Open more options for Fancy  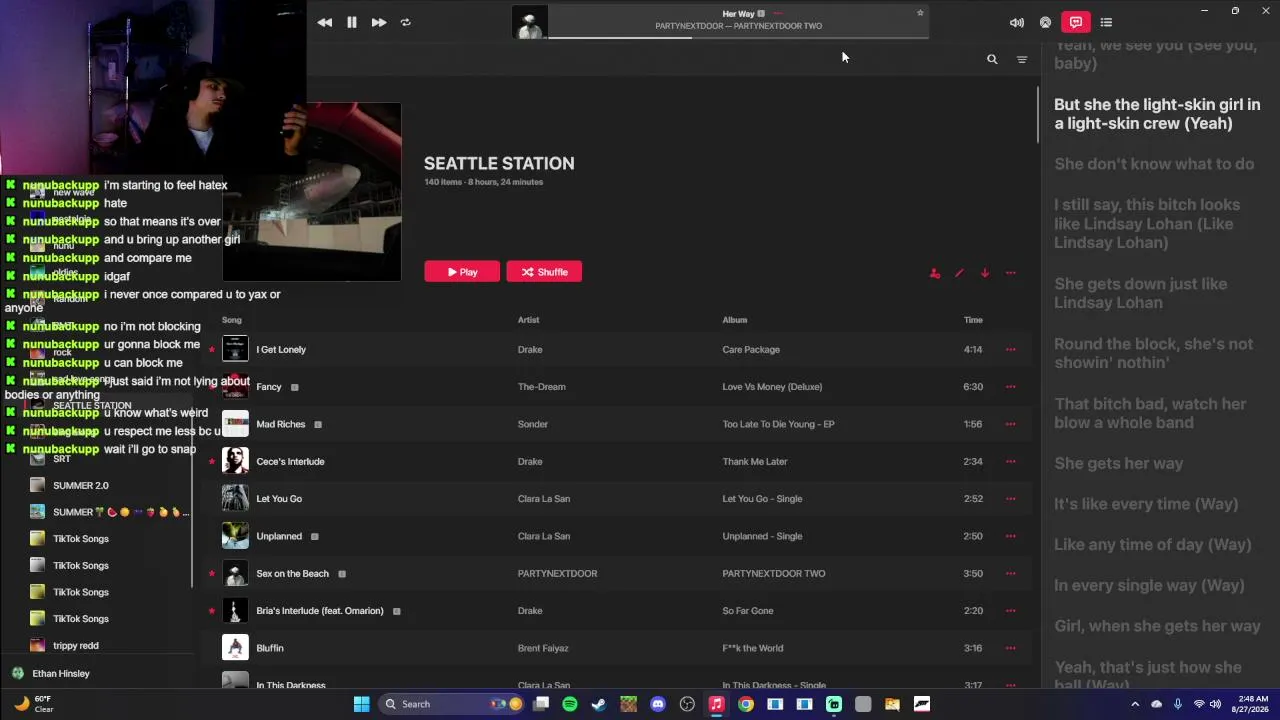(1011, 387)
